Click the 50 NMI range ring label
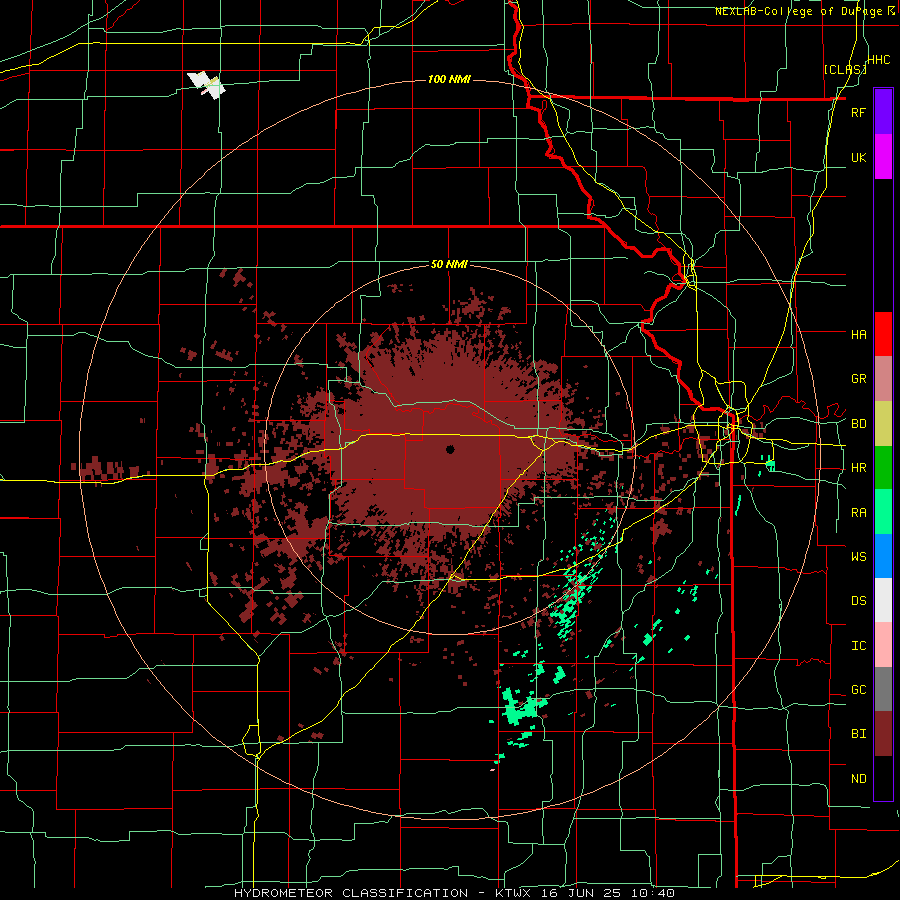The width and height of the screenshot is (900, 900). (x=449, y=264)
